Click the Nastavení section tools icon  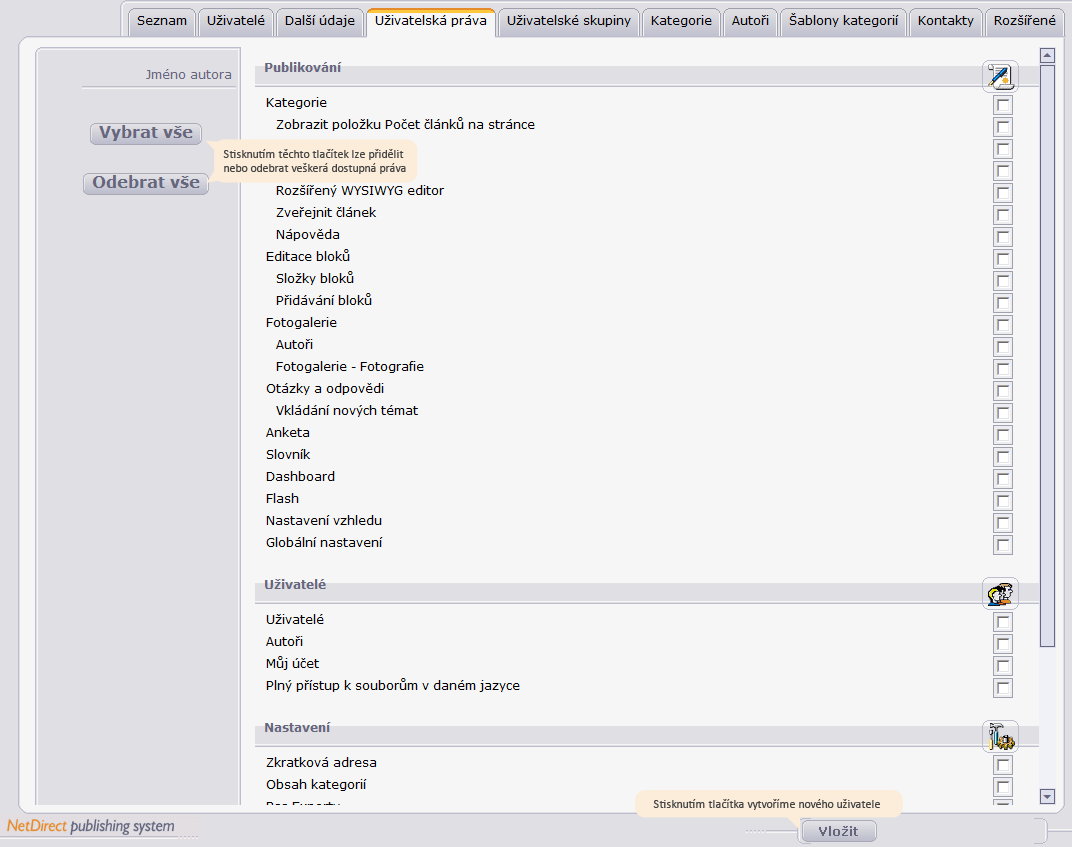pos(1000,736)
